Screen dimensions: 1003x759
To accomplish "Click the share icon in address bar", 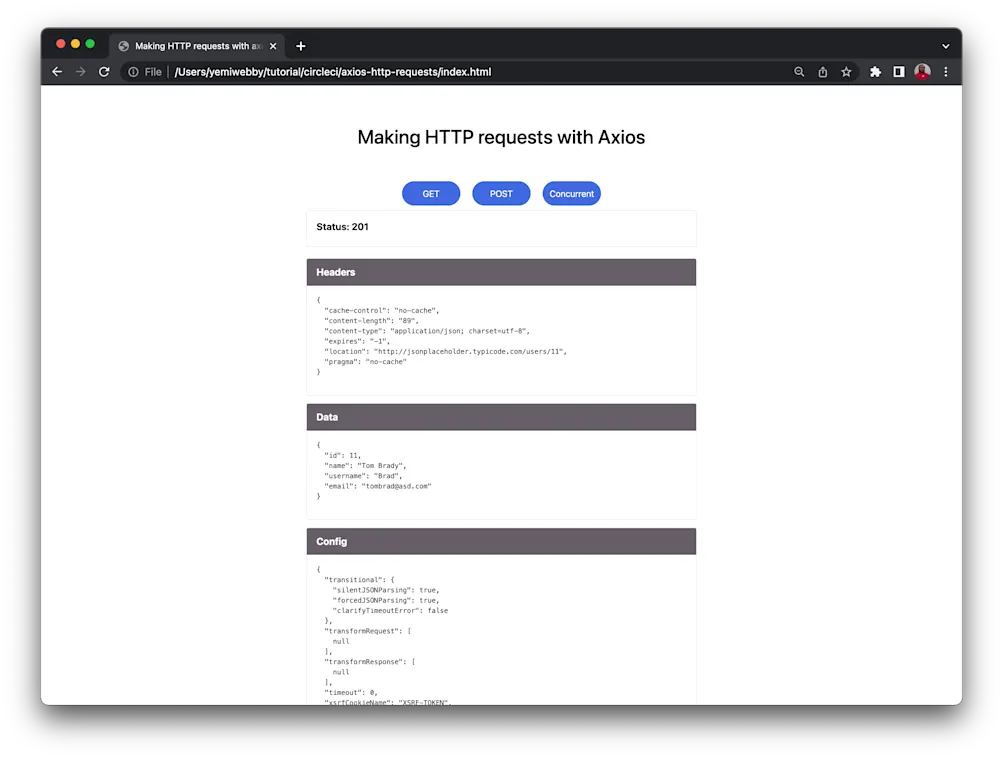I will click(823, 72).
